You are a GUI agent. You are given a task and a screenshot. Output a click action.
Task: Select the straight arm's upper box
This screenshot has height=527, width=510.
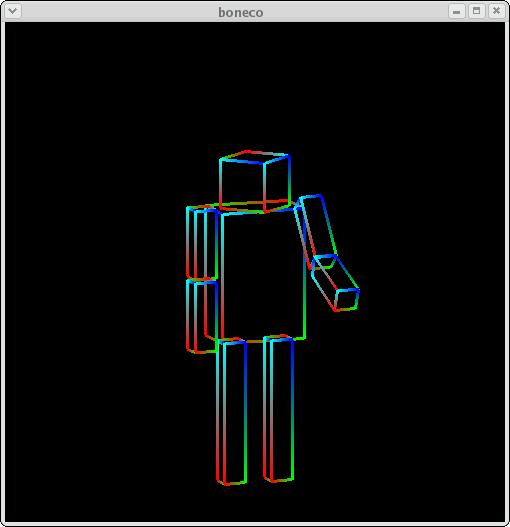click(202, 243)
